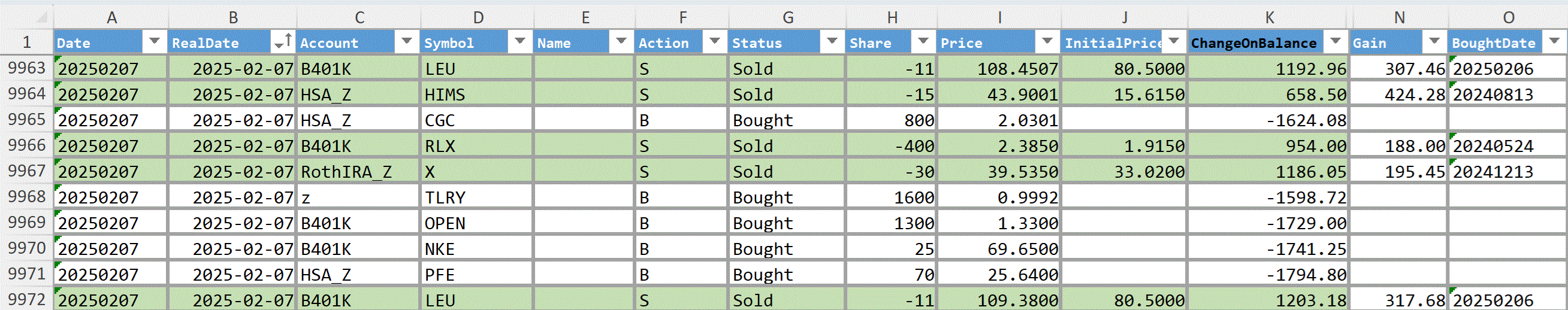Open the Account column filter dropdown
The height and width of the screenshot is (310, 1568).
click(407, 42)
